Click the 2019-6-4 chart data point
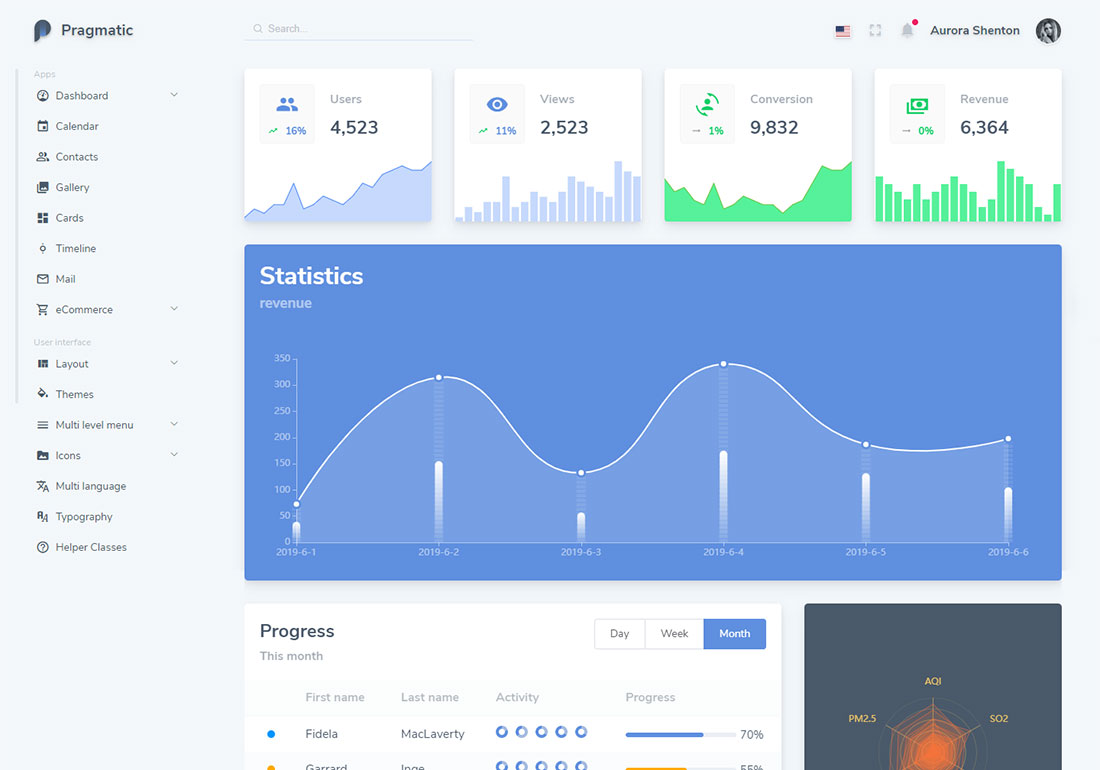This screenshot has height=770, width=1100. pos(723,364)
